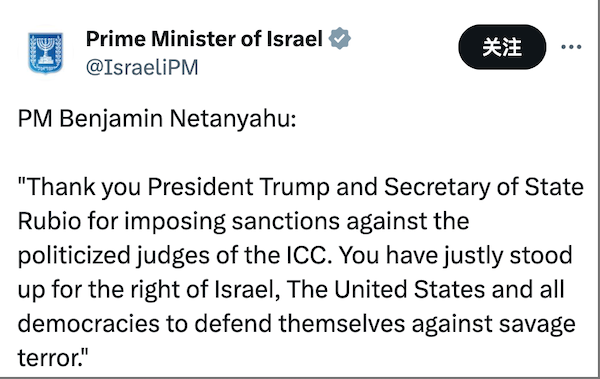
Task: Follow the account with the 关注 button
Action: coord(502,47)
